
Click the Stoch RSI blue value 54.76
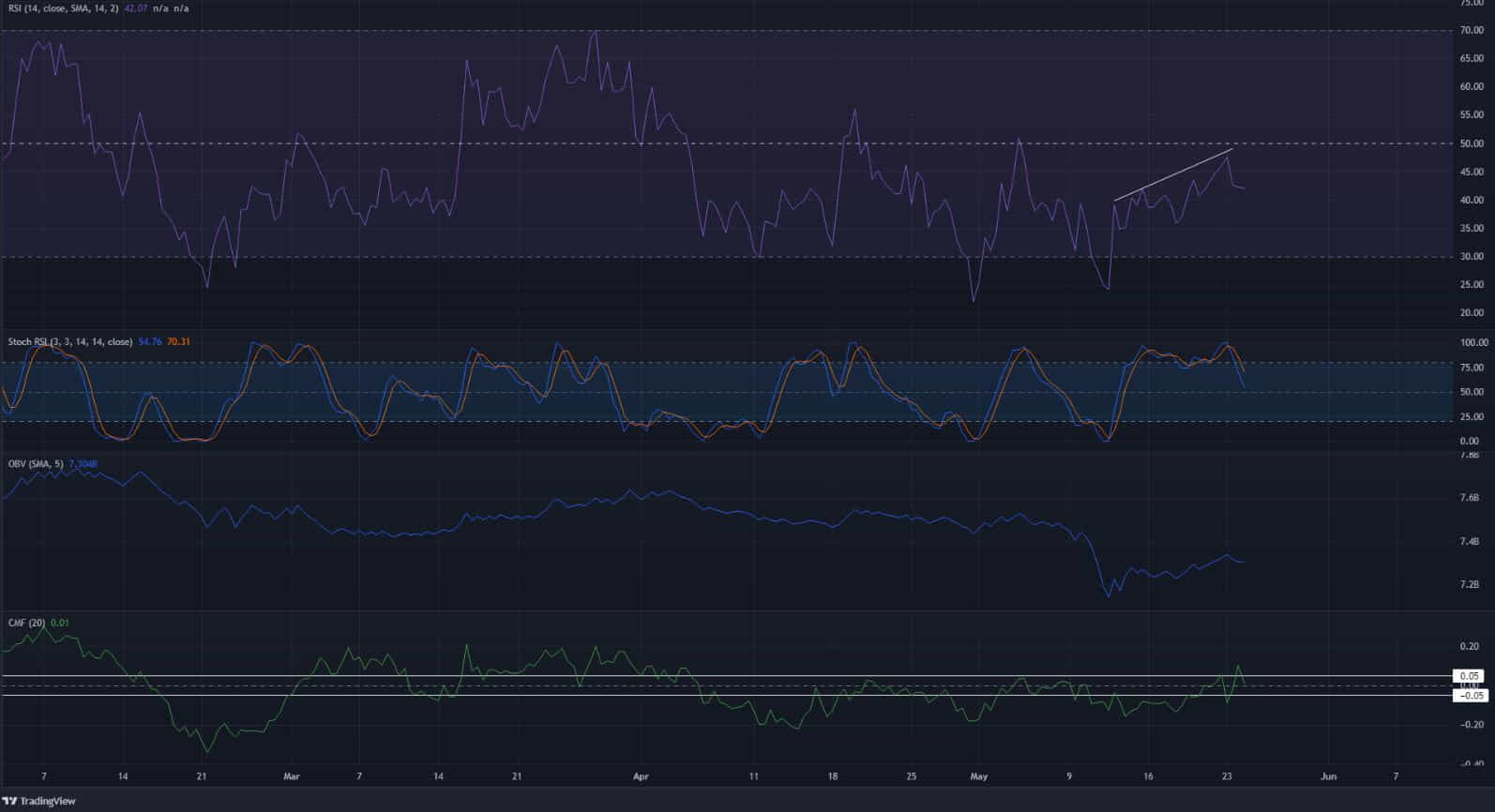click(150, 342)
